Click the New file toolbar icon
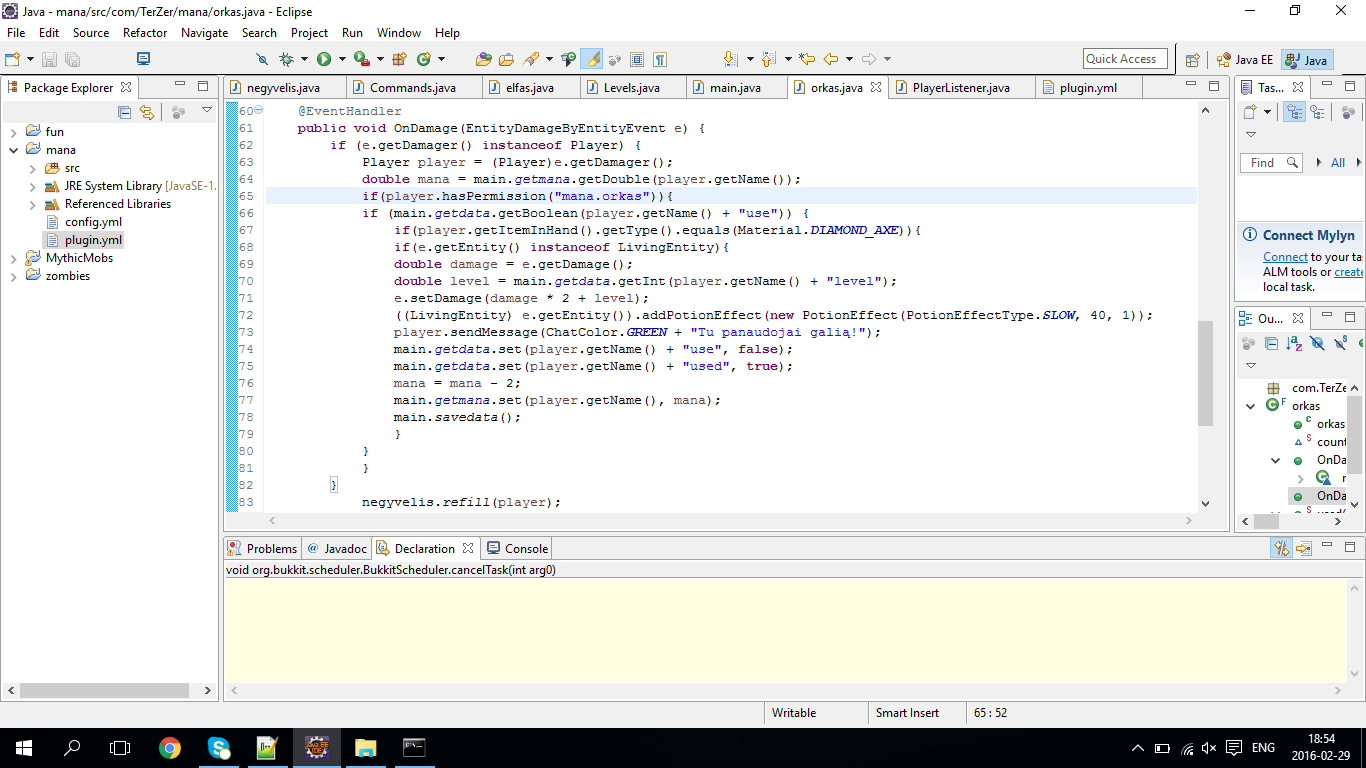Screen dimensions: 1366x768 (11, 59)
